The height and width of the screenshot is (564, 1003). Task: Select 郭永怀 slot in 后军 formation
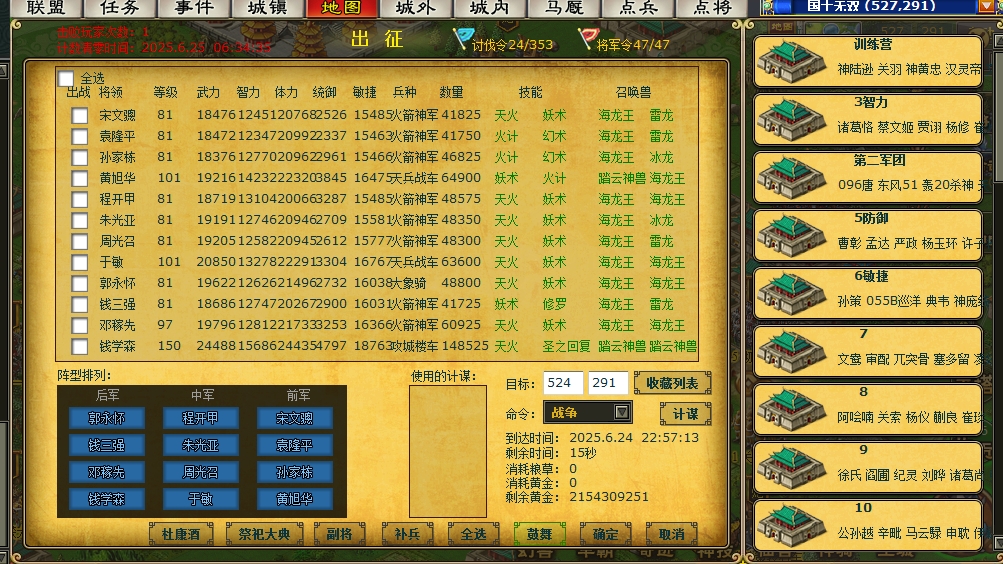(x=107, y=418)
